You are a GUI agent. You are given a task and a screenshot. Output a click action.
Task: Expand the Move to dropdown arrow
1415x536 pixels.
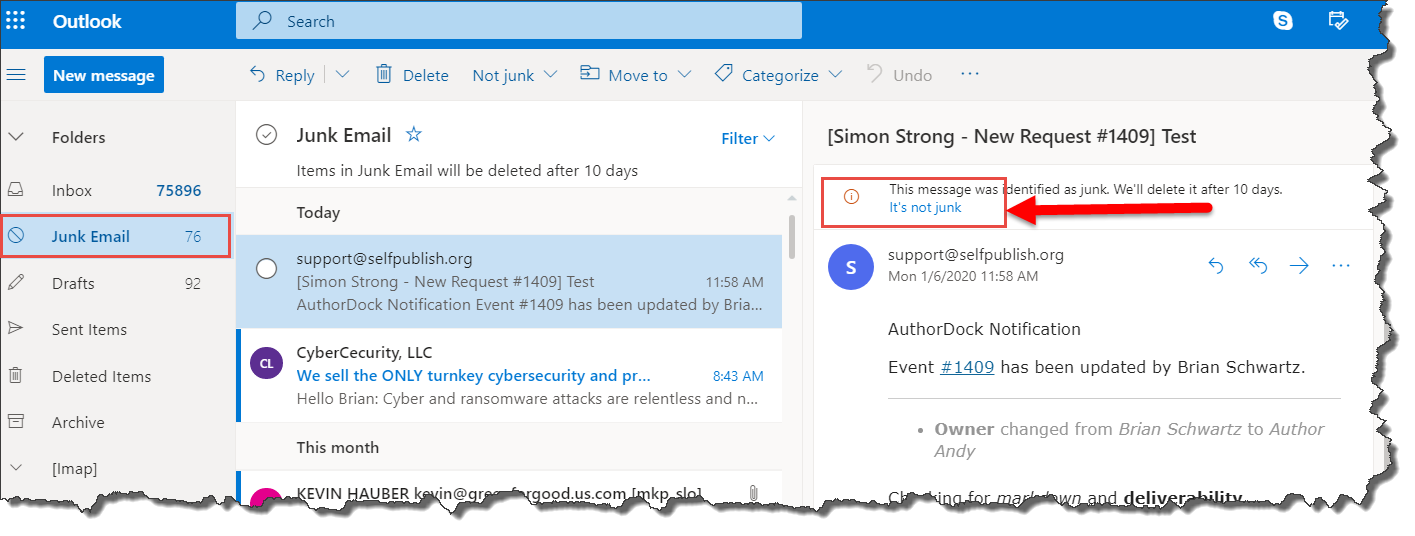684,74
